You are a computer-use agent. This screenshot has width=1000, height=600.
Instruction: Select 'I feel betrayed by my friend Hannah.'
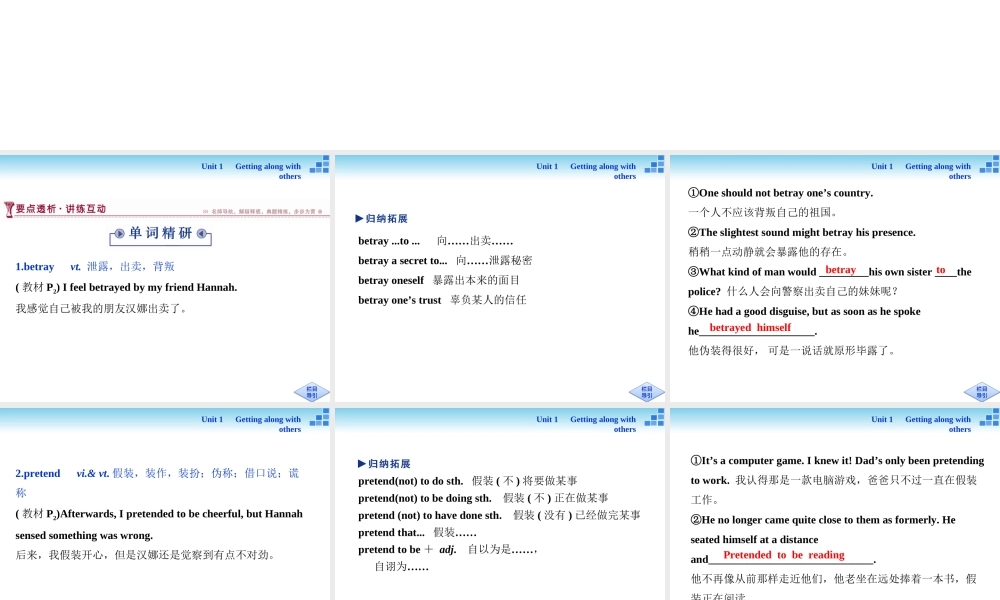tap(150, 288)
